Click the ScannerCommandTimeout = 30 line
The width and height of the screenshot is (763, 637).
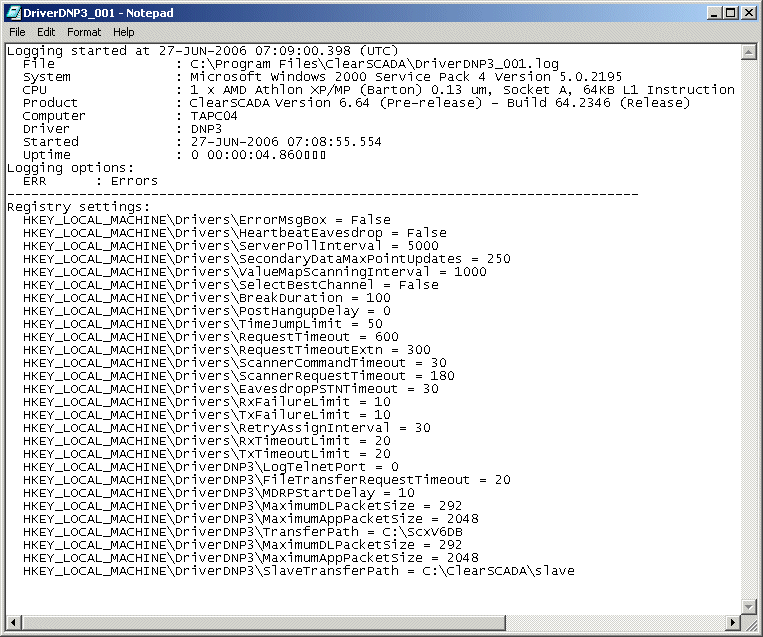[x=235, y=363]
